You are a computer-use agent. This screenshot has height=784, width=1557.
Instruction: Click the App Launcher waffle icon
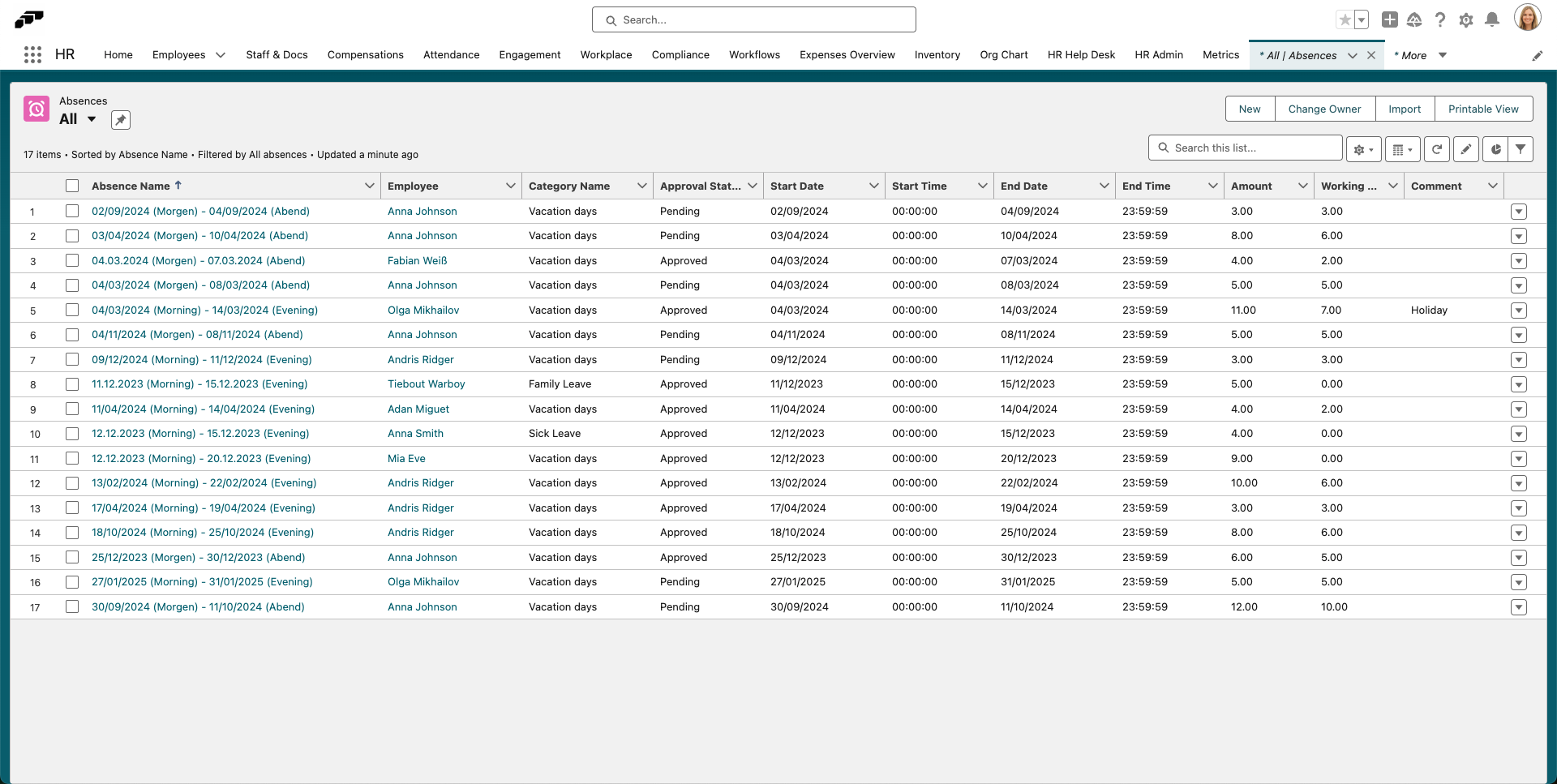pos(32,54)
